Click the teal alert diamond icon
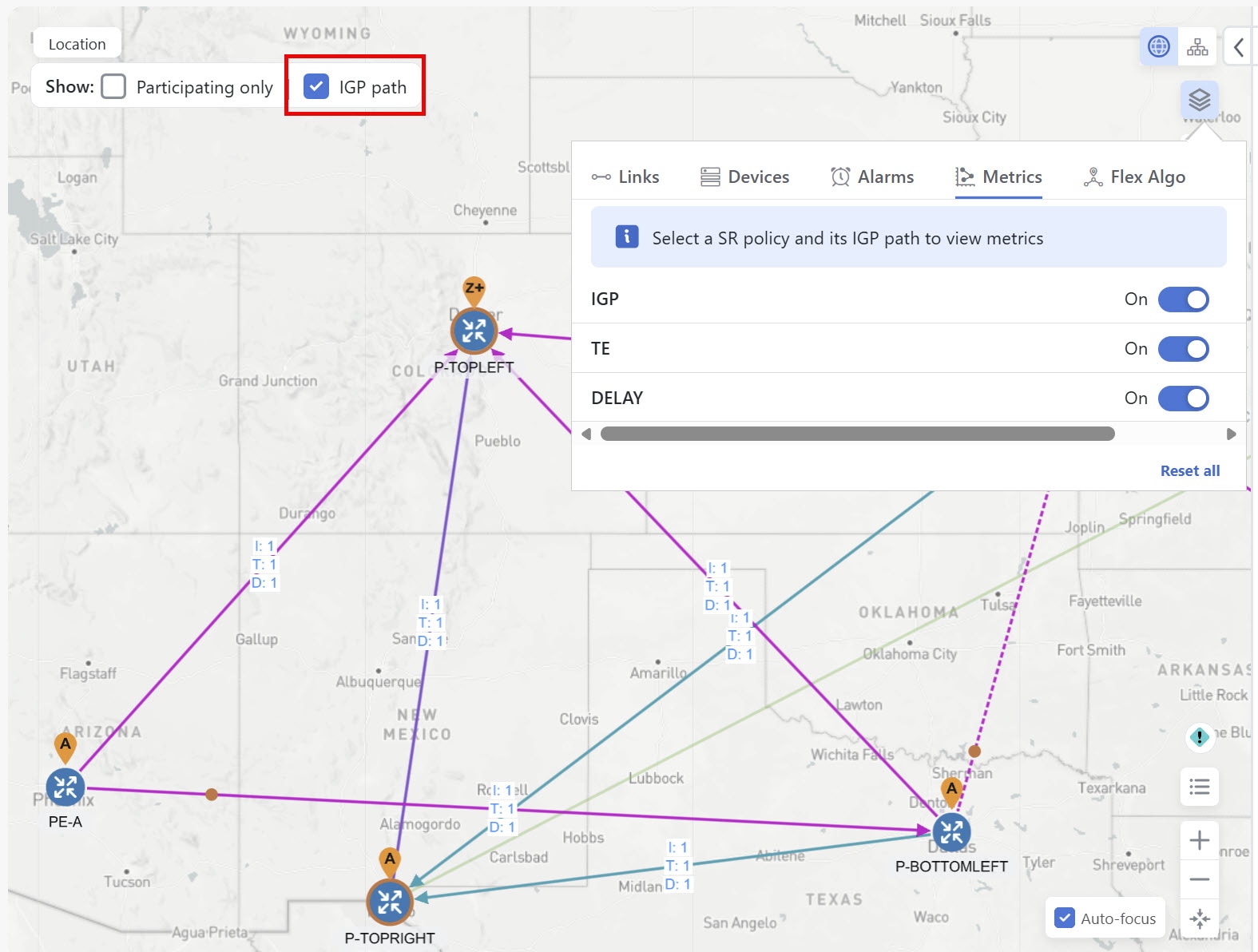 (x=1199, y=736)
